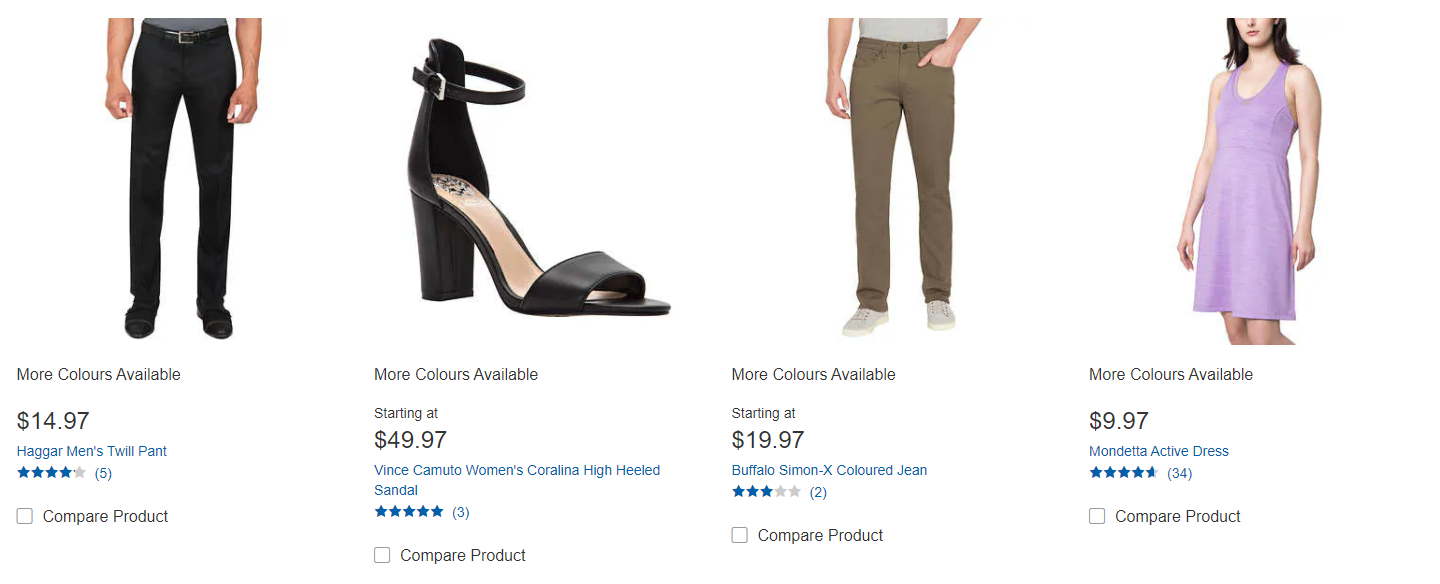Click the $9.97 price of Mondetta dress
The image size is (1440, 584).
1119,420
